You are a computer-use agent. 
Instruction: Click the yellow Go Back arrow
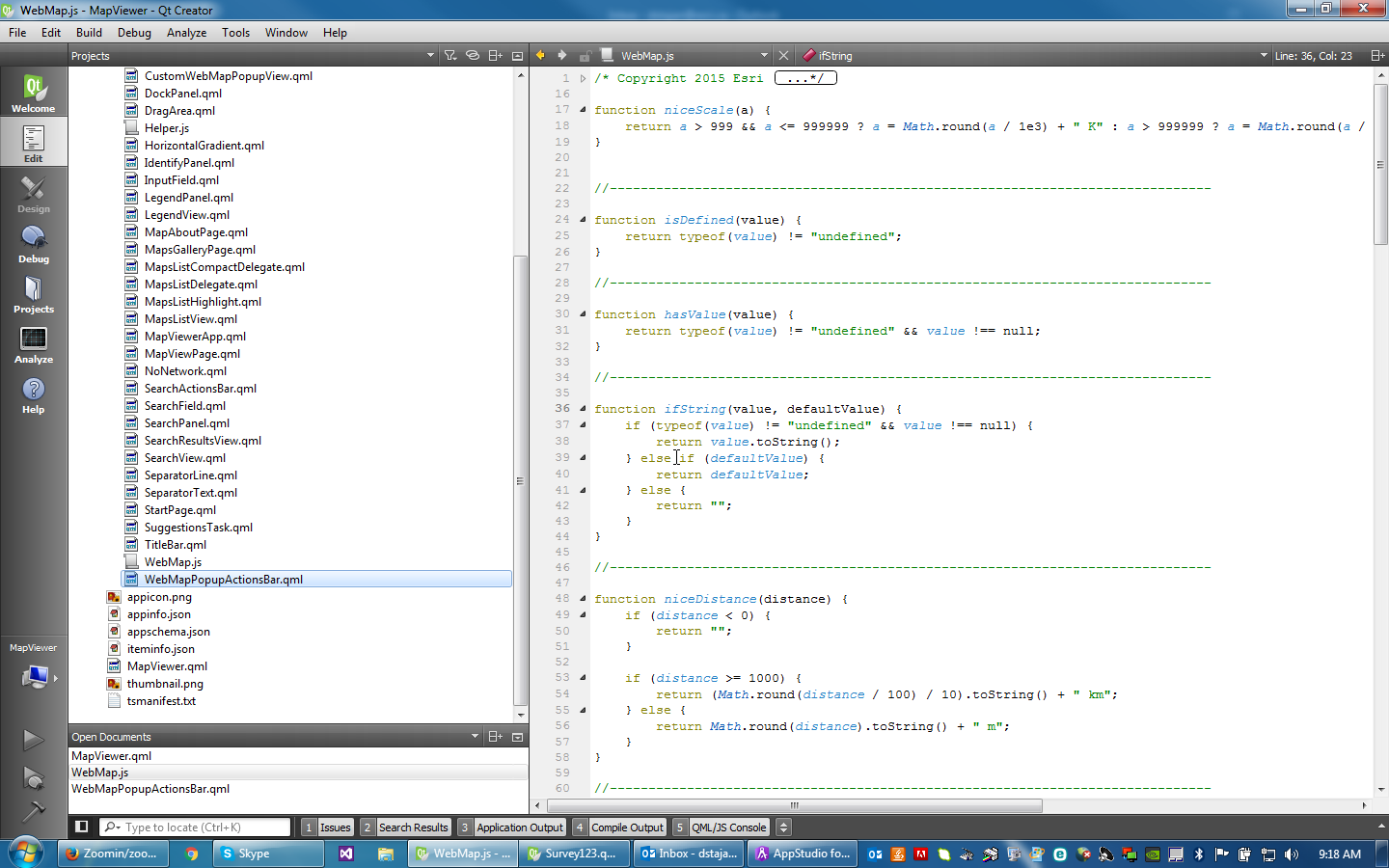click(x=540, y=55)
